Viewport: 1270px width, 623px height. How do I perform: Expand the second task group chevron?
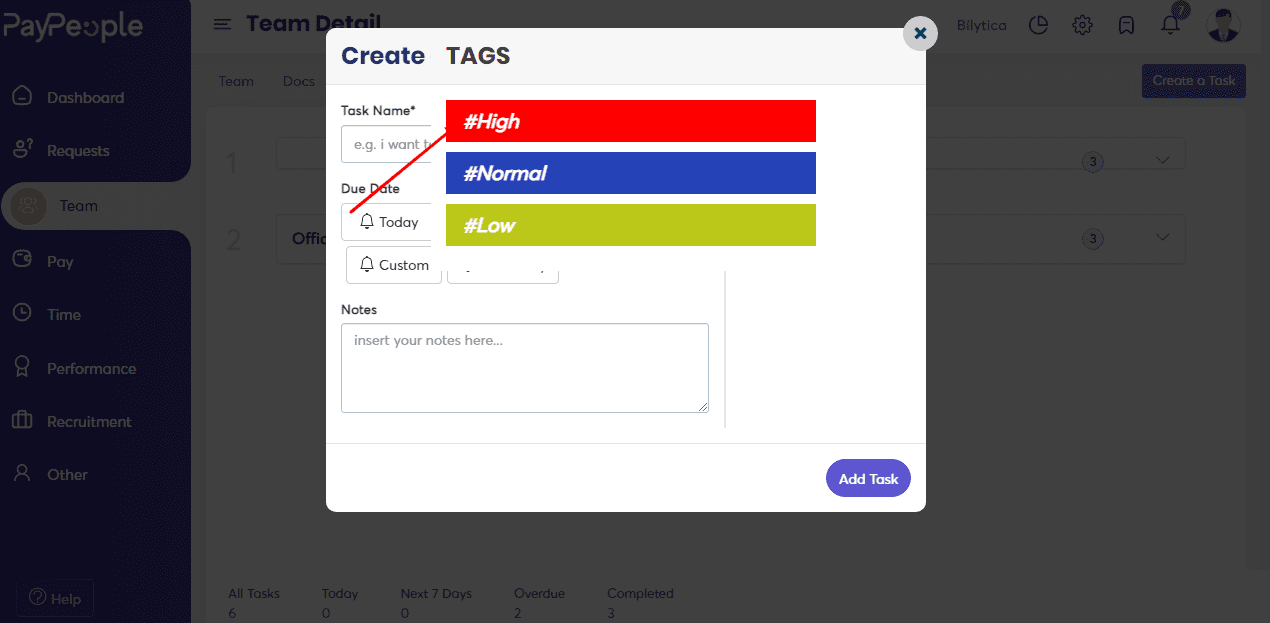tap(1162, 237)
